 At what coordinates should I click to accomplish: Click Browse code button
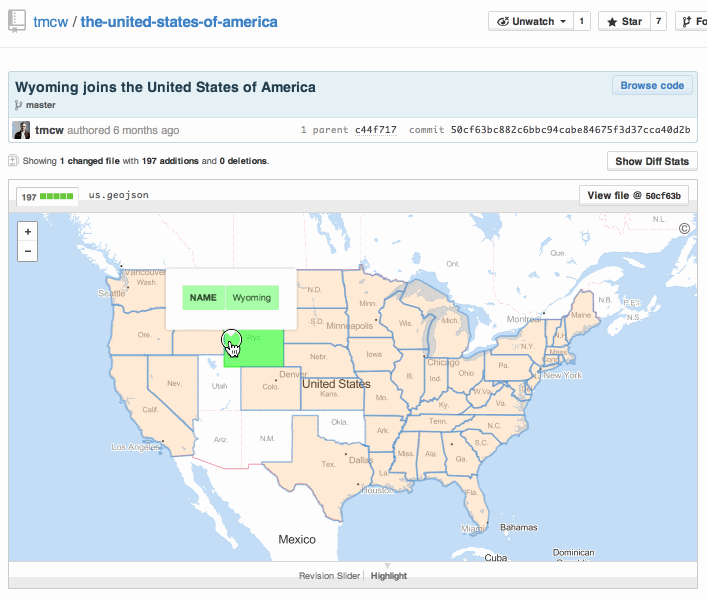click(x=652, y=85)
